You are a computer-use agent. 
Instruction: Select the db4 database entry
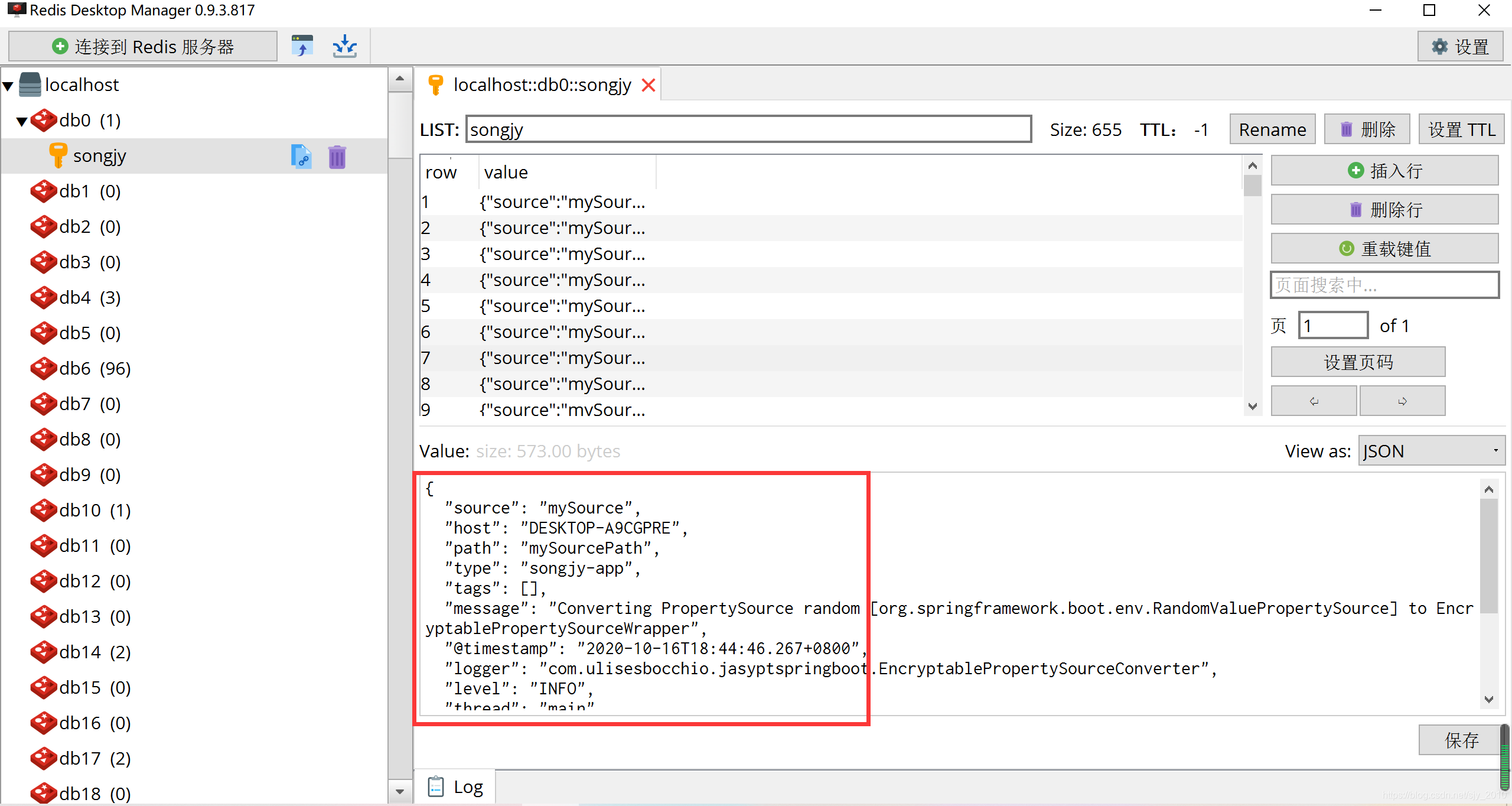89,298
